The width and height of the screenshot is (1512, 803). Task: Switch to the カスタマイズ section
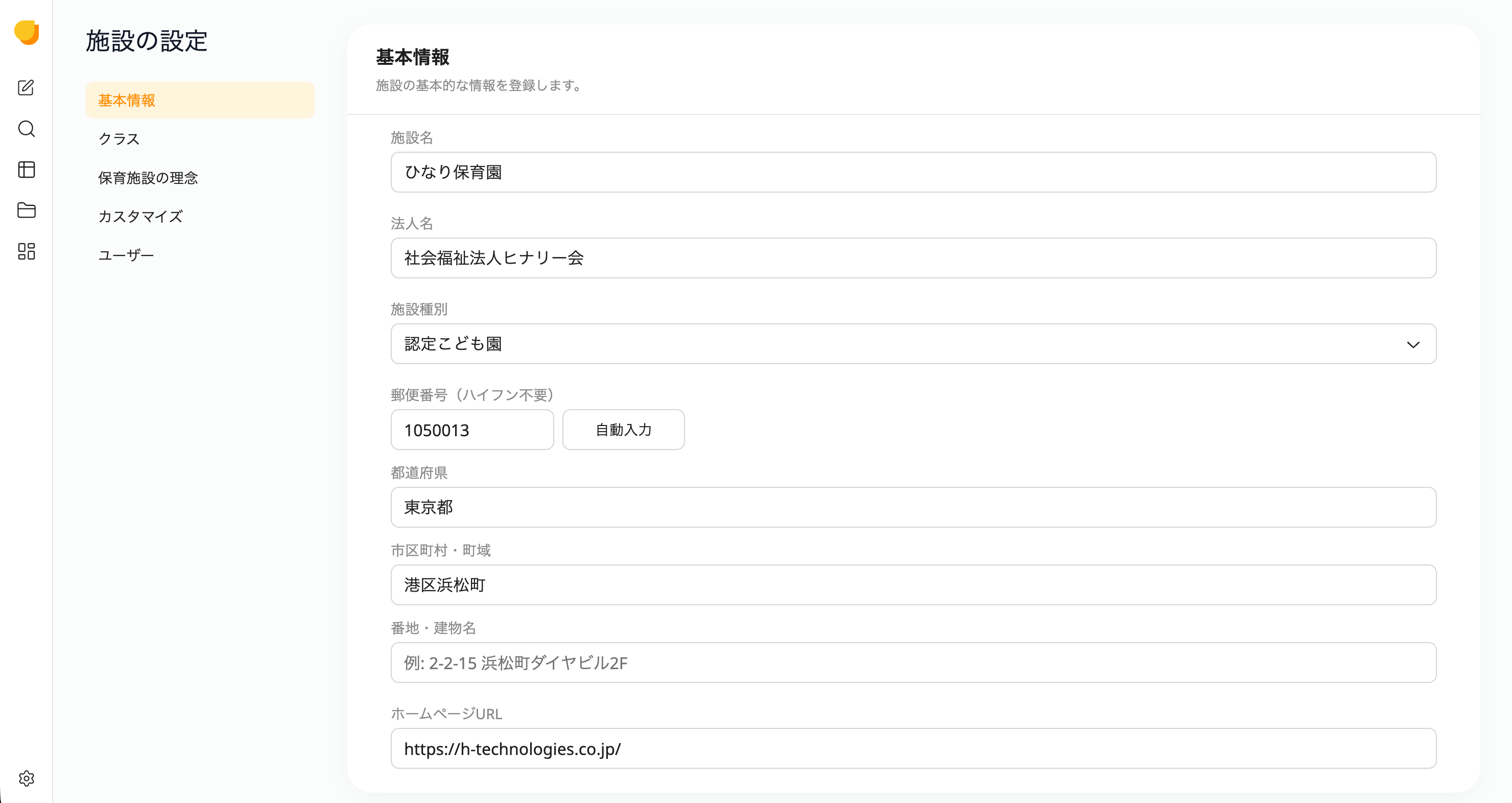(200, 217)
